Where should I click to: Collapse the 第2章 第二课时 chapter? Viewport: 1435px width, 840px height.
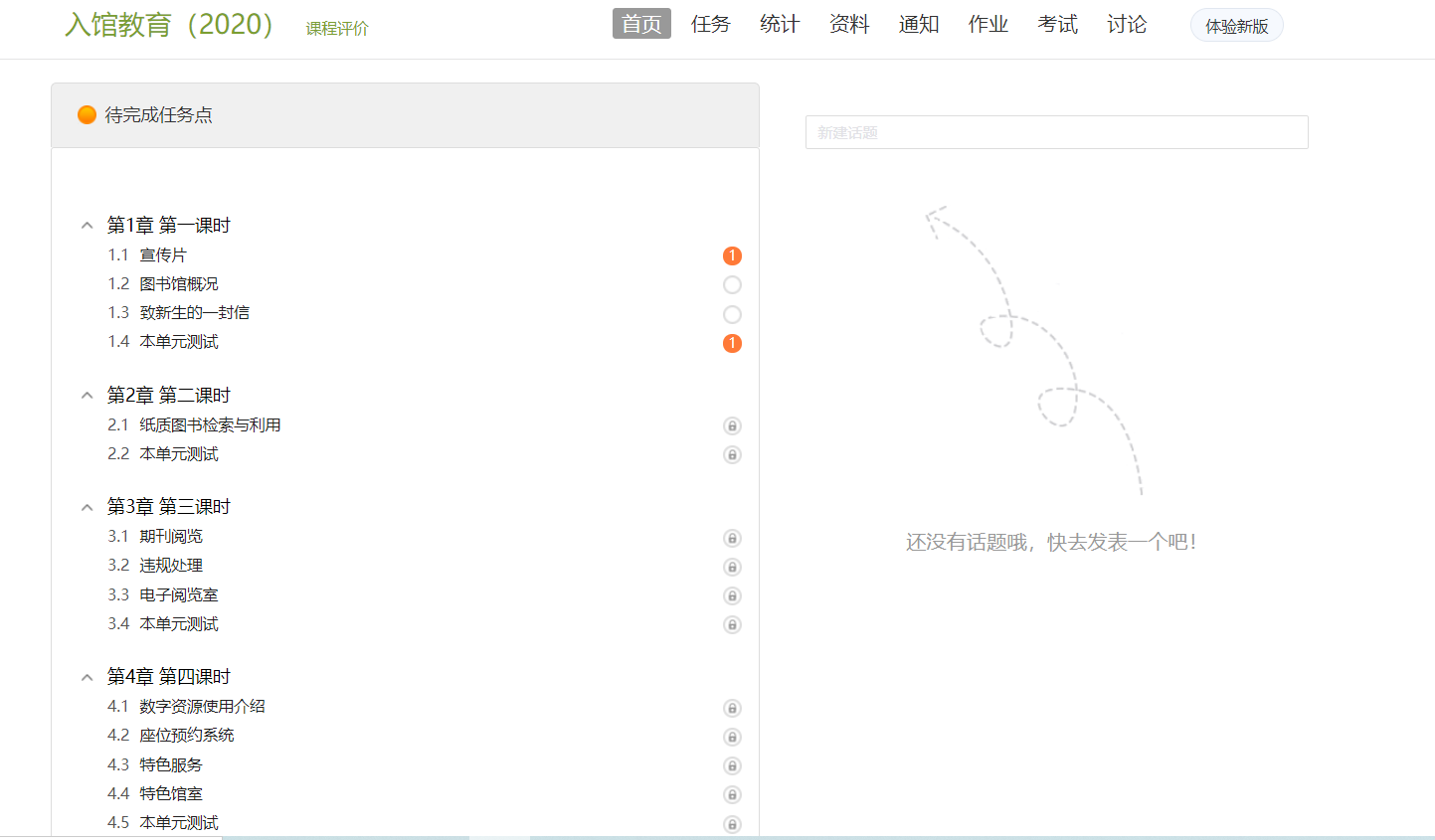point(88,396)
